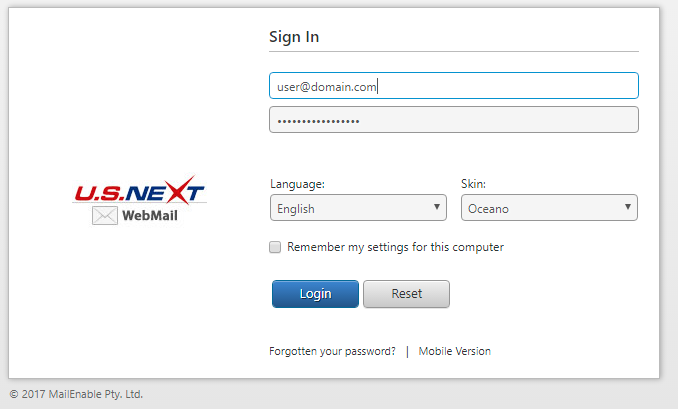
Task: Click the WebMail text under logo
Action: point(150,215)
